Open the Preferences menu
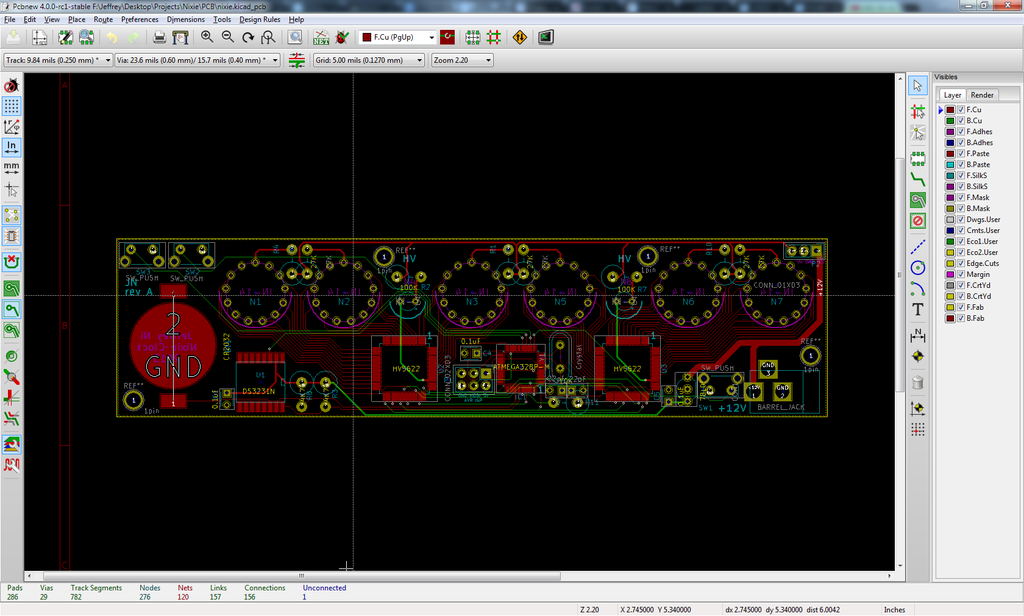The image size is (1024, 616). tap(140, 20)
